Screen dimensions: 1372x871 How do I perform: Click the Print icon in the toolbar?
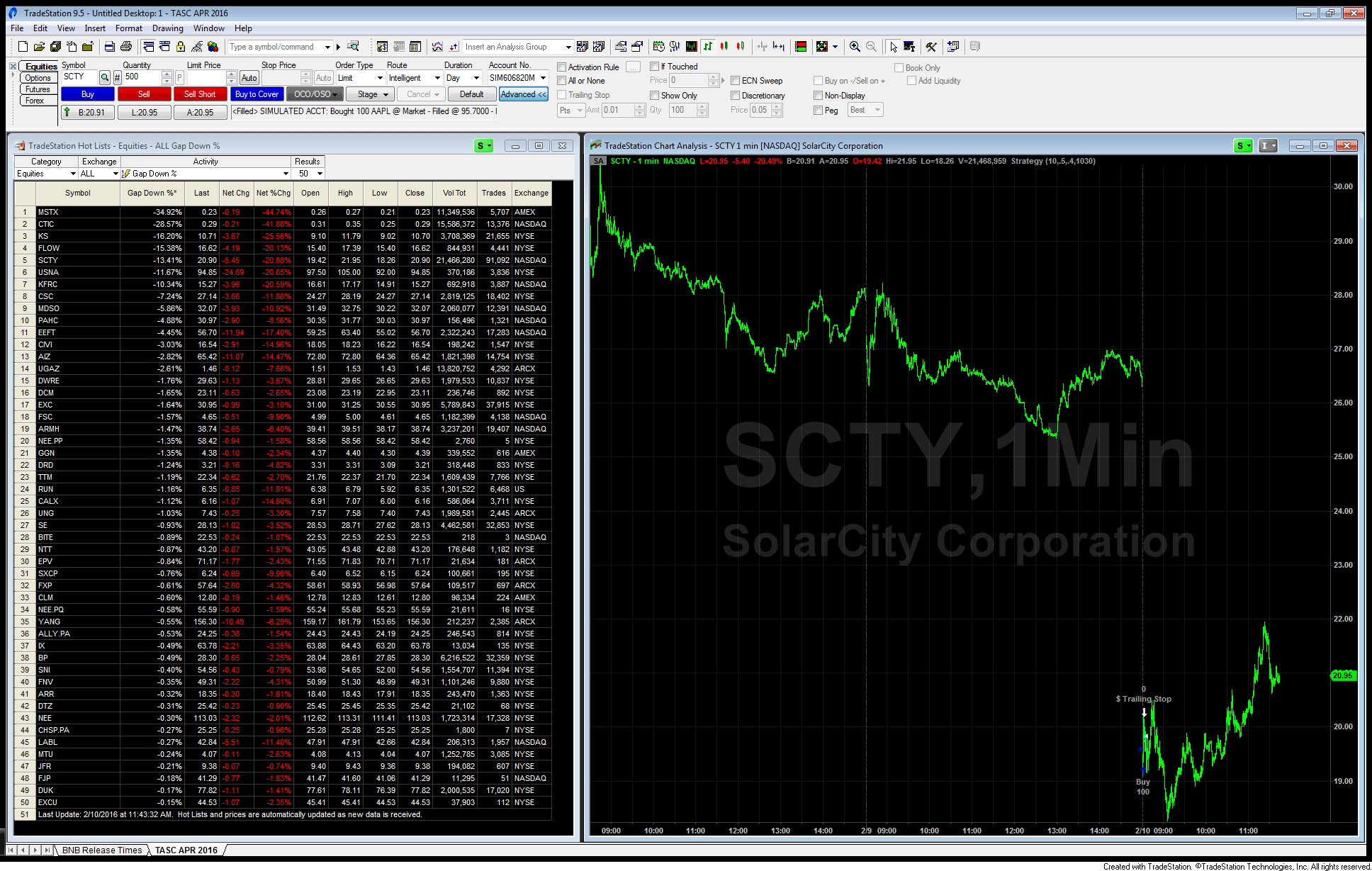pyautogui.click(x=126, y=47)
